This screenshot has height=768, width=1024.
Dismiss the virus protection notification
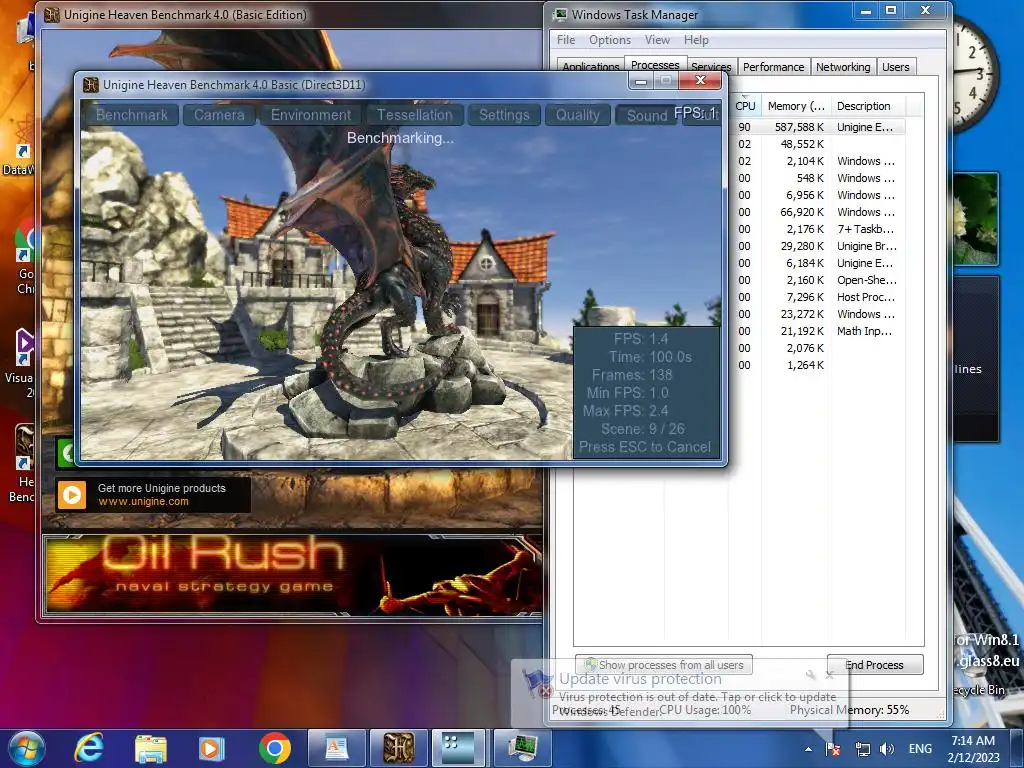829,675
